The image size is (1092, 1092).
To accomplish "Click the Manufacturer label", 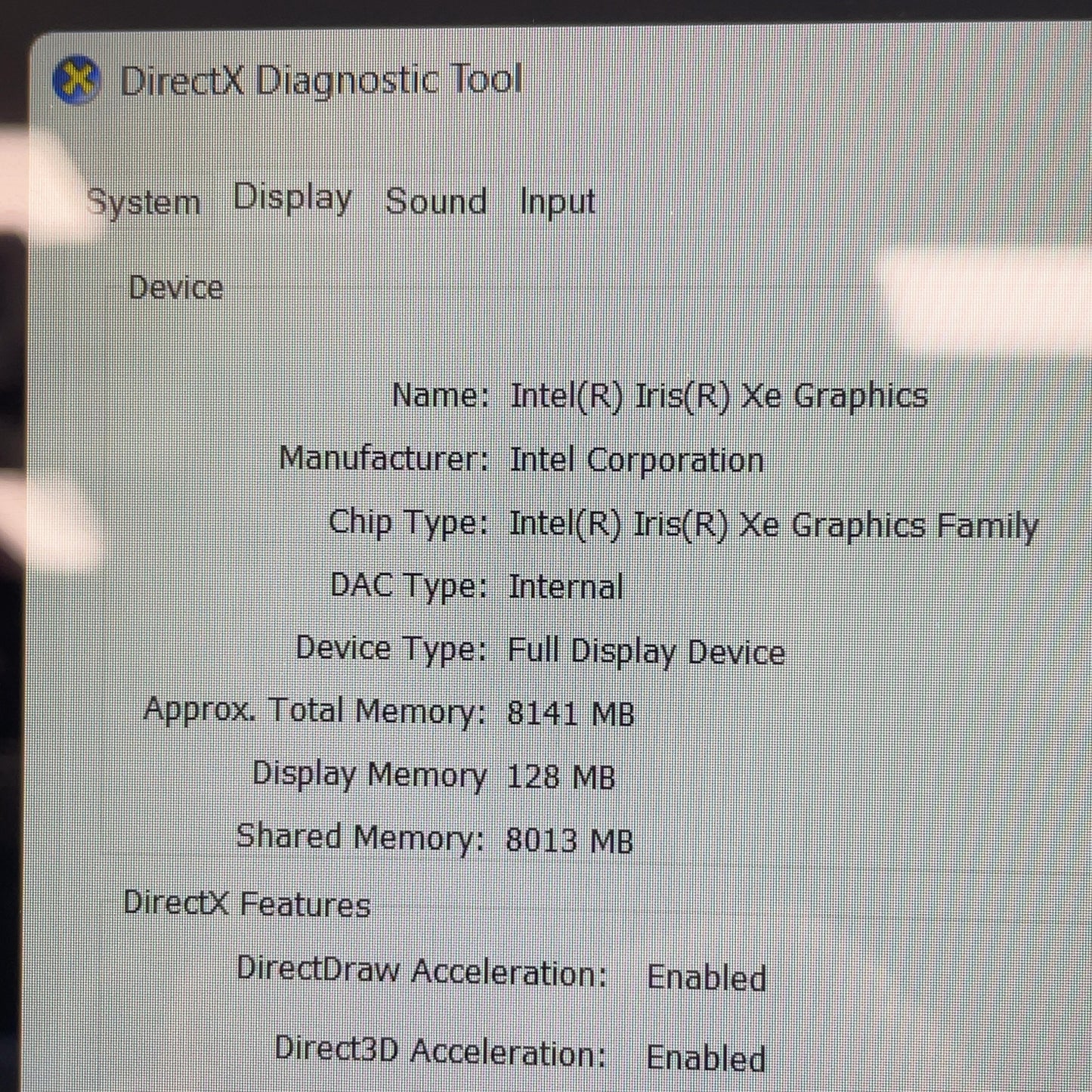I will click(384, 458).
